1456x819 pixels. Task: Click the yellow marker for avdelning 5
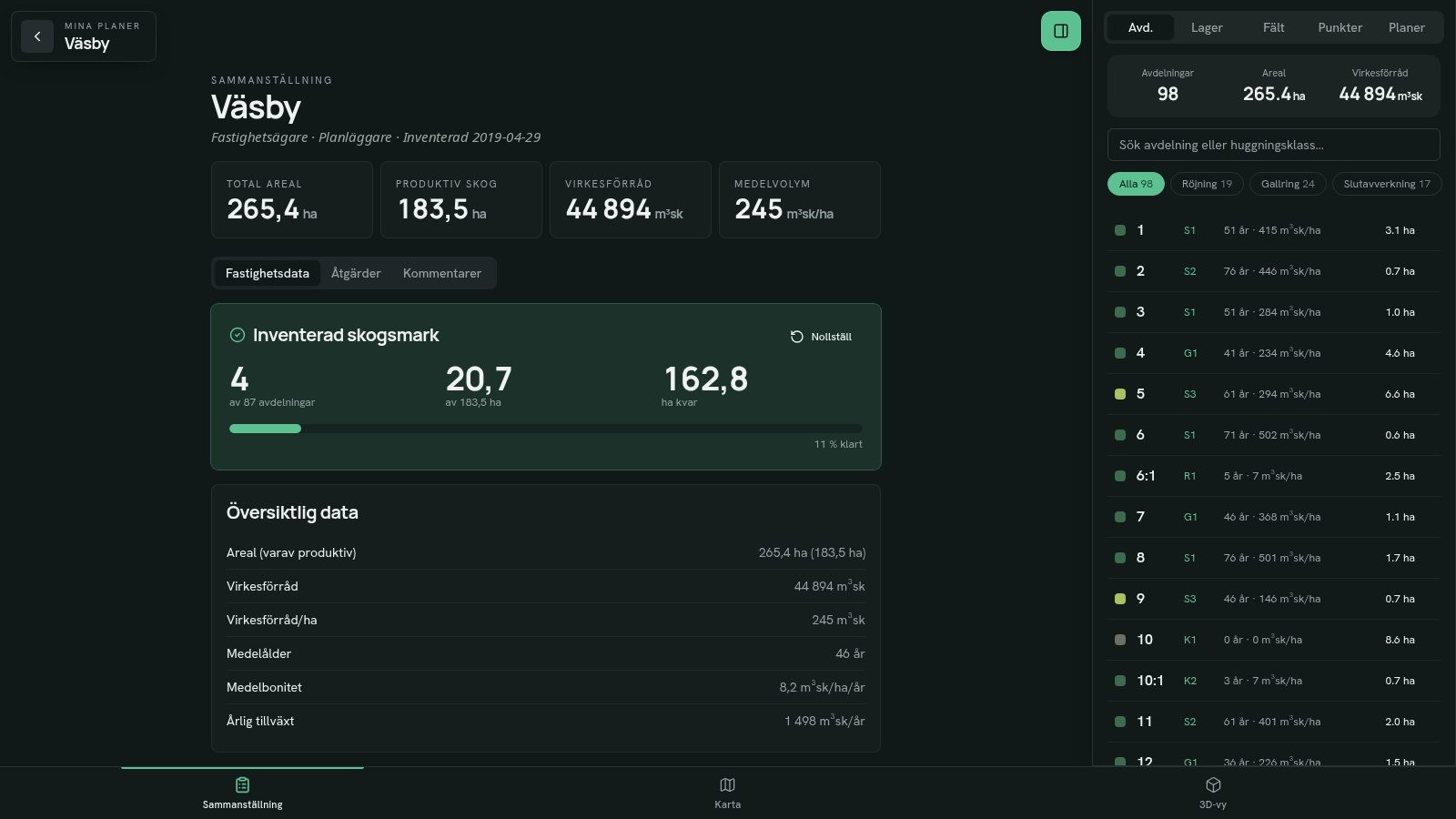click(x=1120, y=394)
